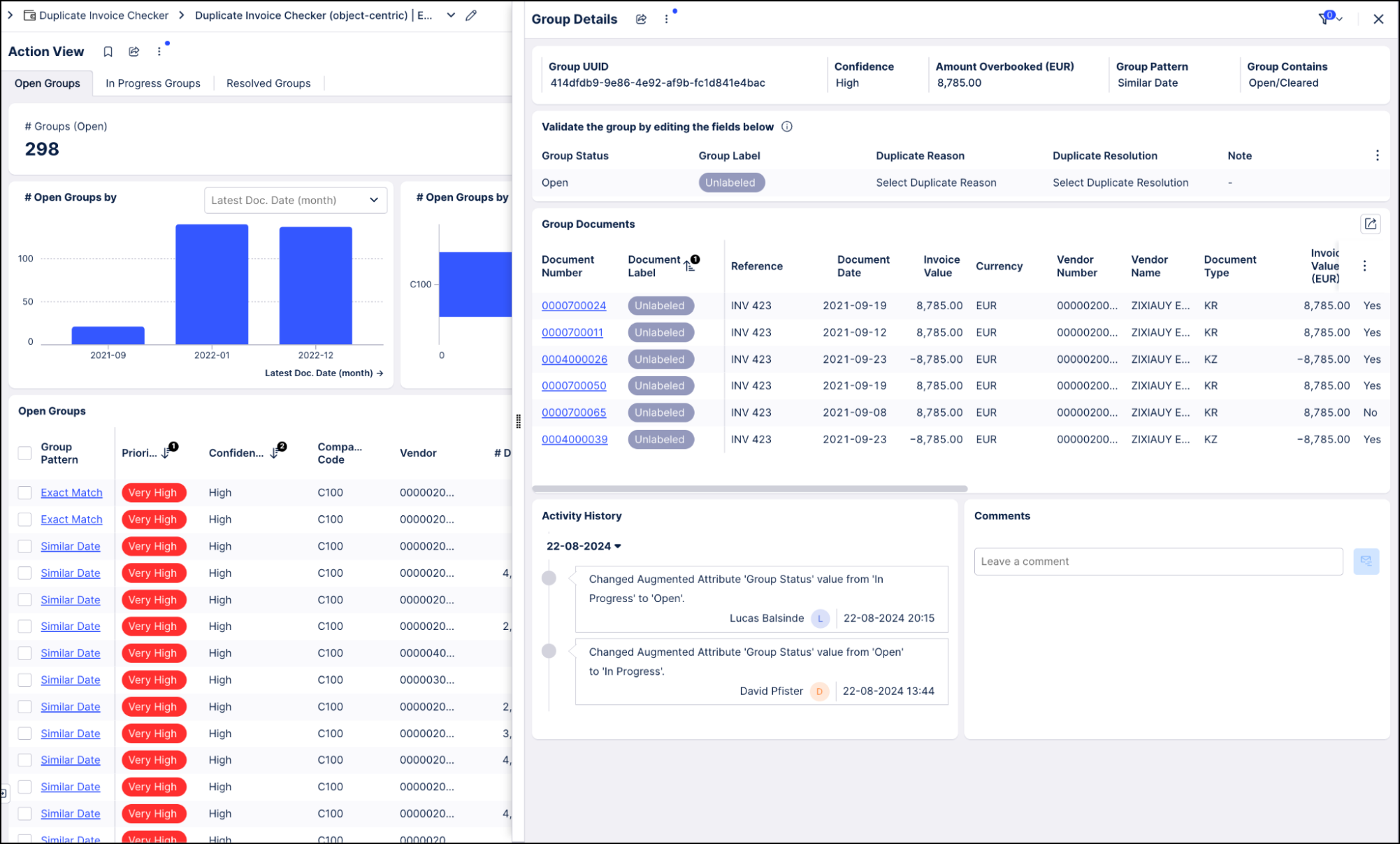1400x844 pixels.
Task: Click the Document Label sort icon
Action: pyautogui.click(x=691, y=264)
